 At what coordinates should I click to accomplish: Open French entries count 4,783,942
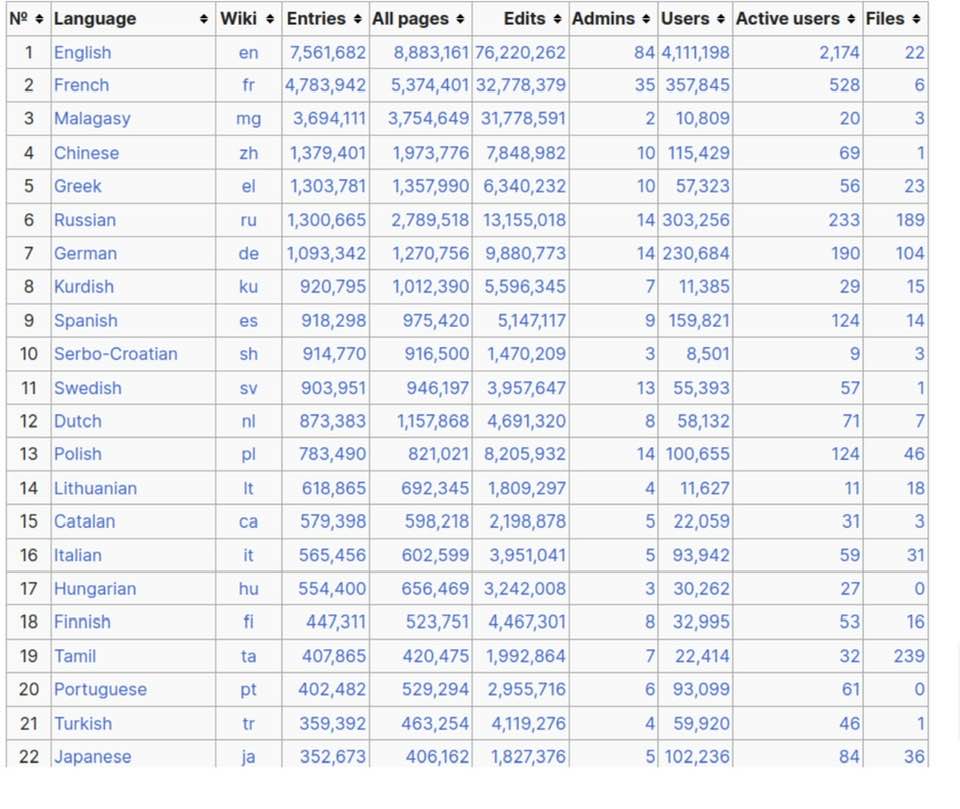point(325,85)
